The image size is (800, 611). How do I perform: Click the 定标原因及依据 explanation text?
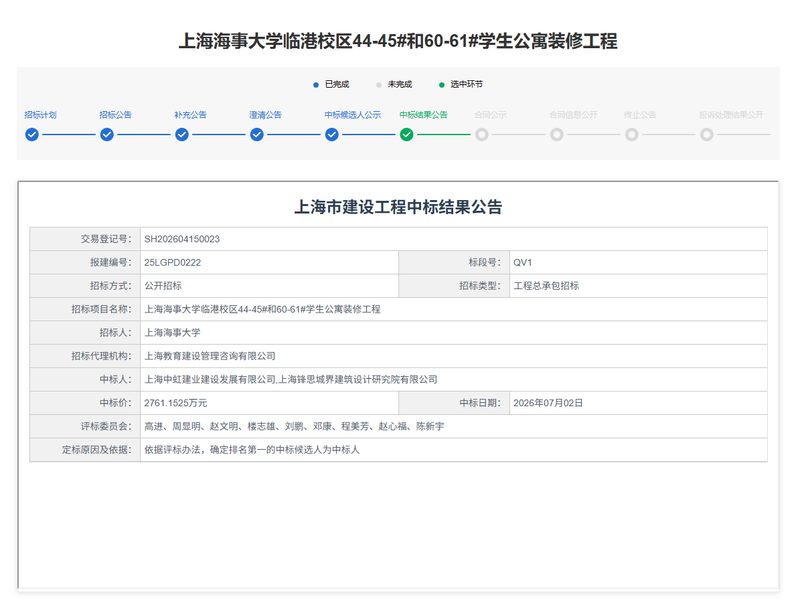pyautogui.click(x=252, y=450)
